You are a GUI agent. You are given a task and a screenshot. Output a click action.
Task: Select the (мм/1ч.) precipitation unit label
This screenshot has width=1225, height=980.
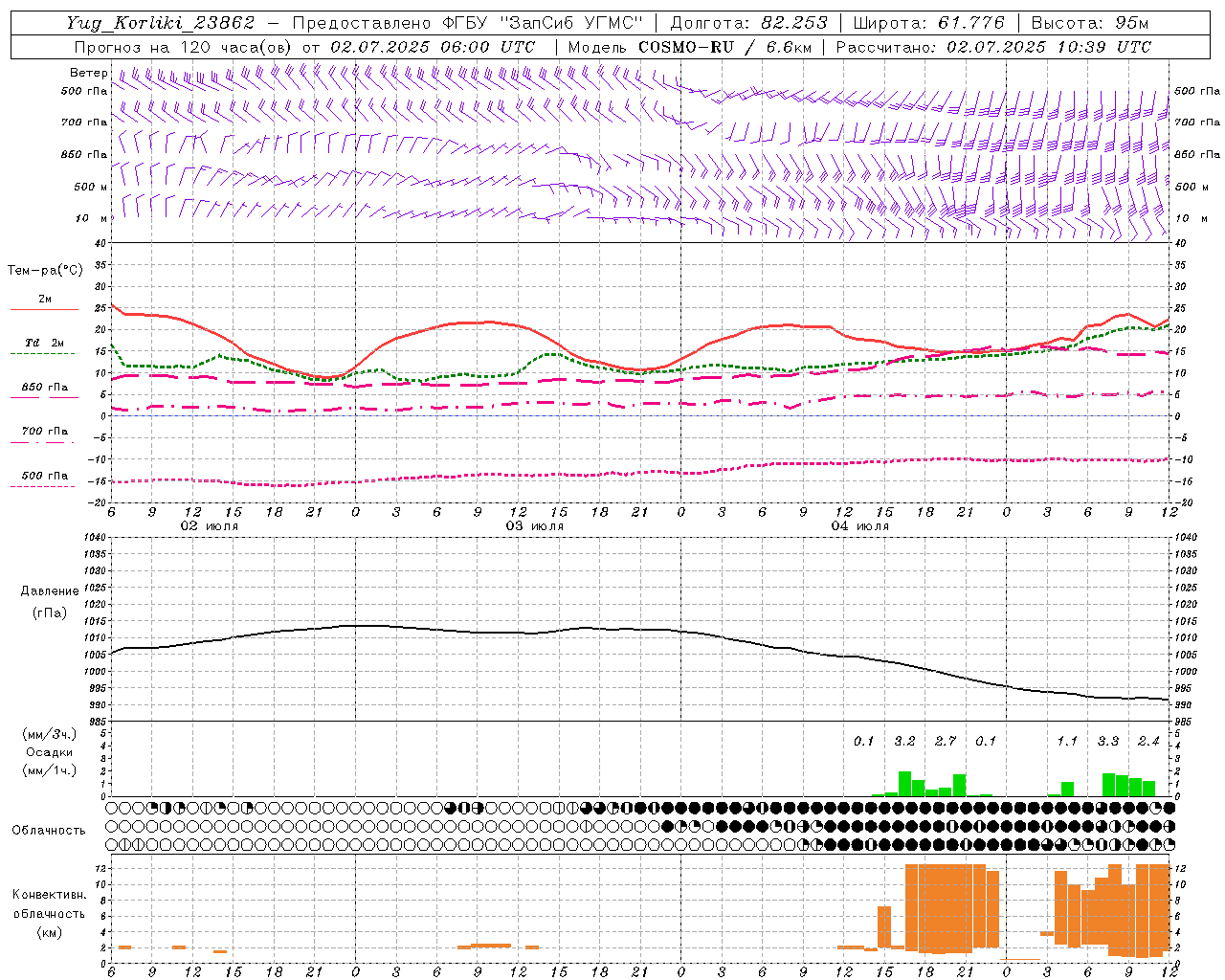click(x=50, y=770)
